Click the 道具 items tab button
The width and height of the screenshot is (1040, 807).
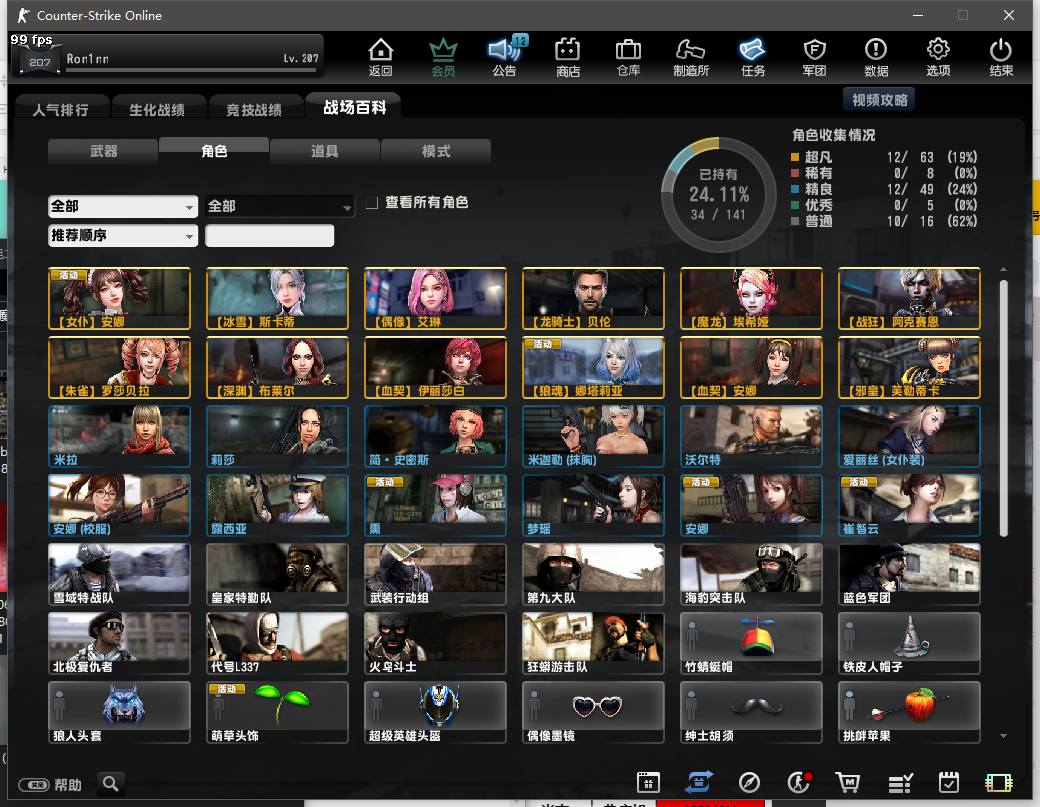tap(325, 151)
